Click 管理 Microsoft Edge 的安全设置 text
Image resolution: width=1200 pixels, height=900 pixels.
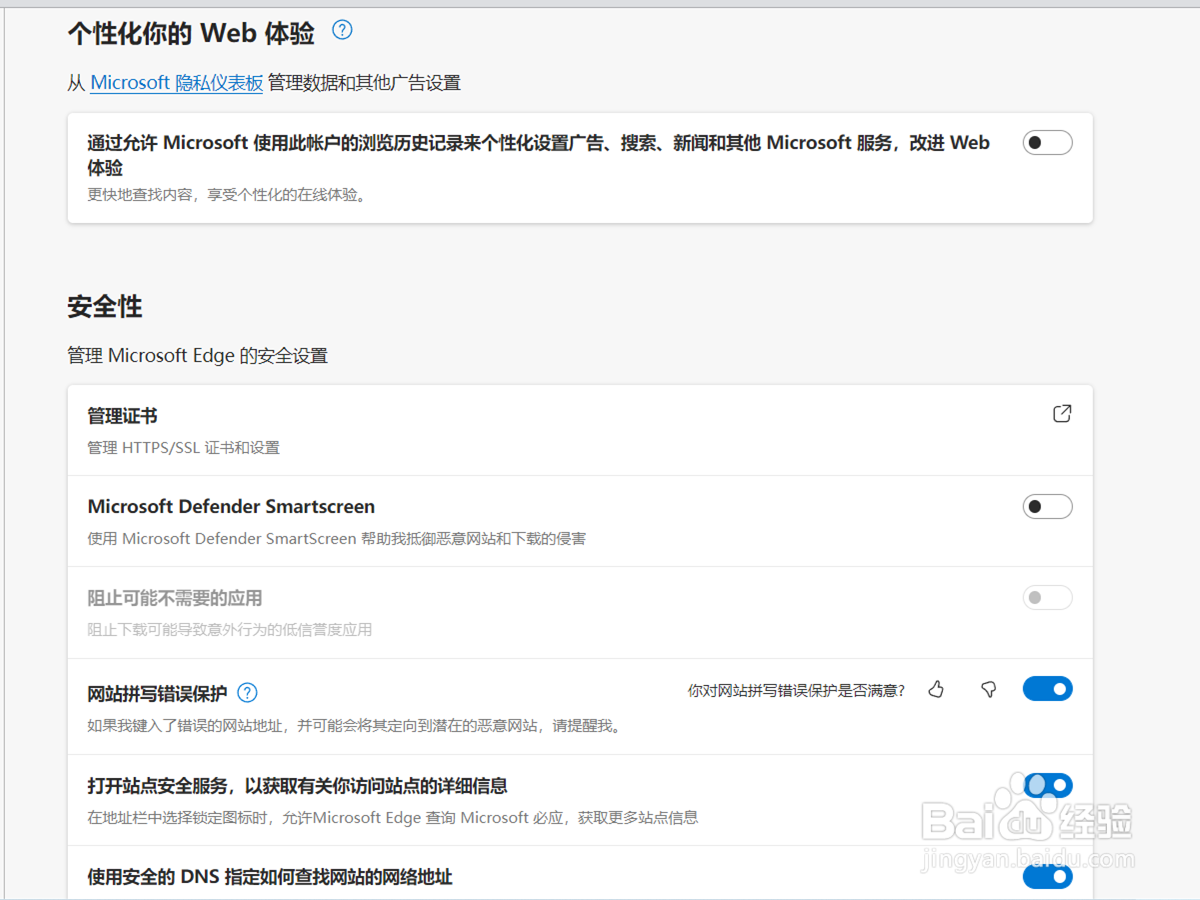tap(197, 356)
